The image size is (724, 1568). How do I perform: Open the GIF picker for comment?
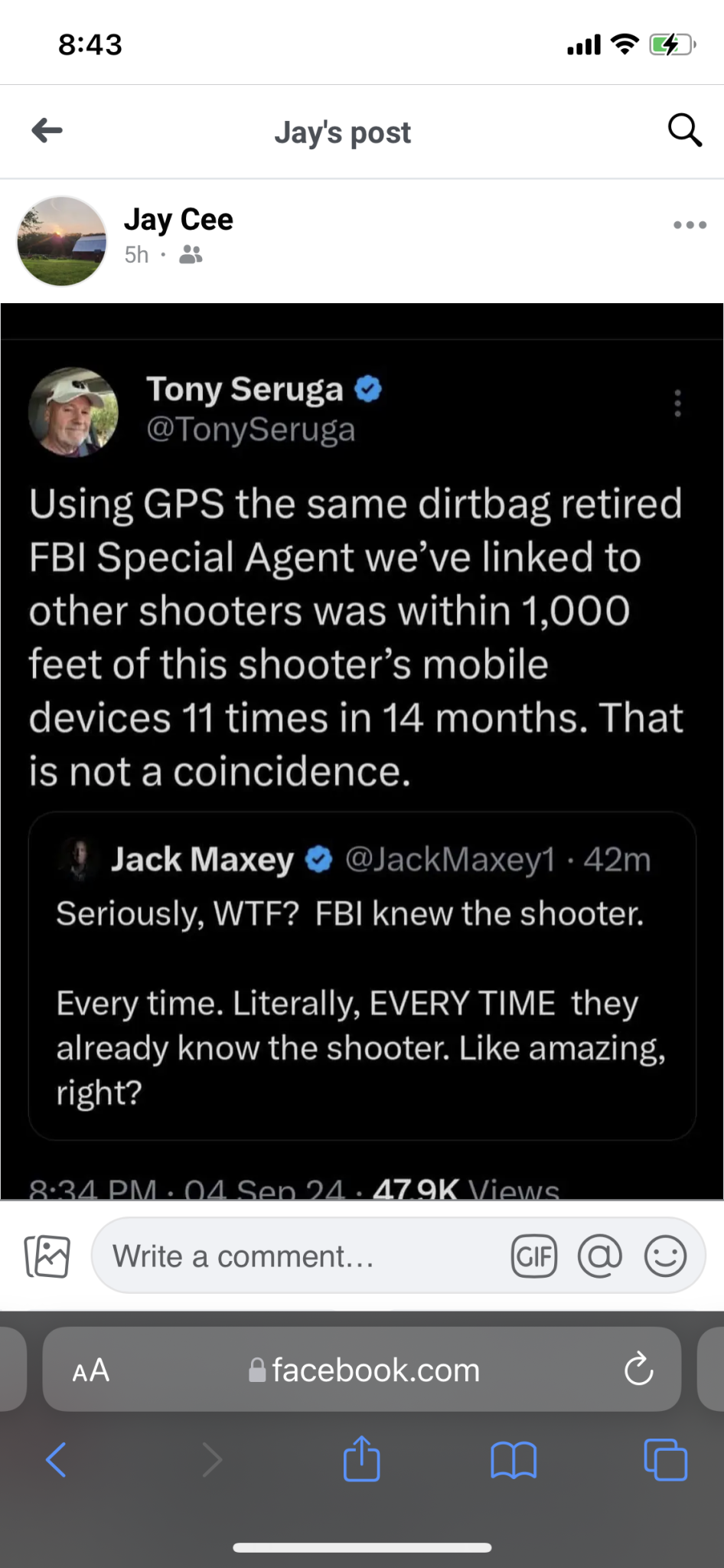[x=534, y=1256]
